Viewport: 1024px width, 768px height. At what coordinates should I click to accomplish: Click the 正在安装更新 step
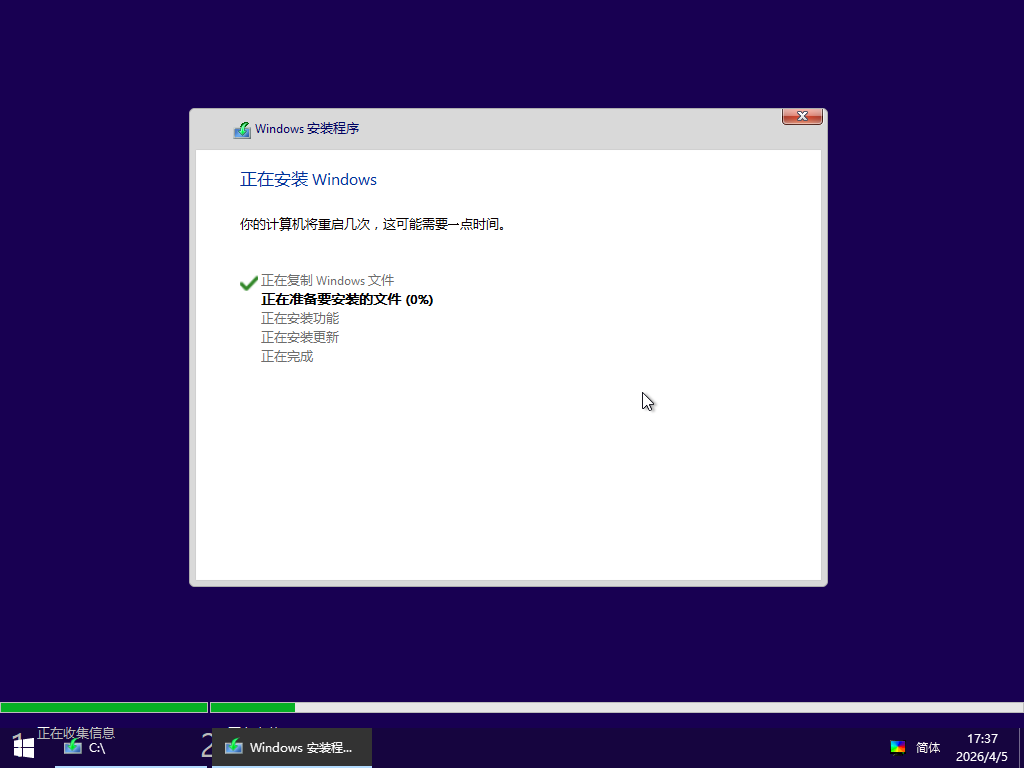300,337
